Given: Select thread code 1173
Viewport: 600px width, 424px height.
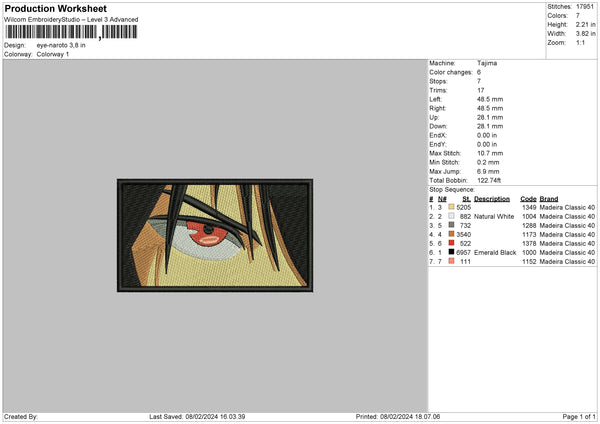Looking at the screenshot, I should point(529,235).
